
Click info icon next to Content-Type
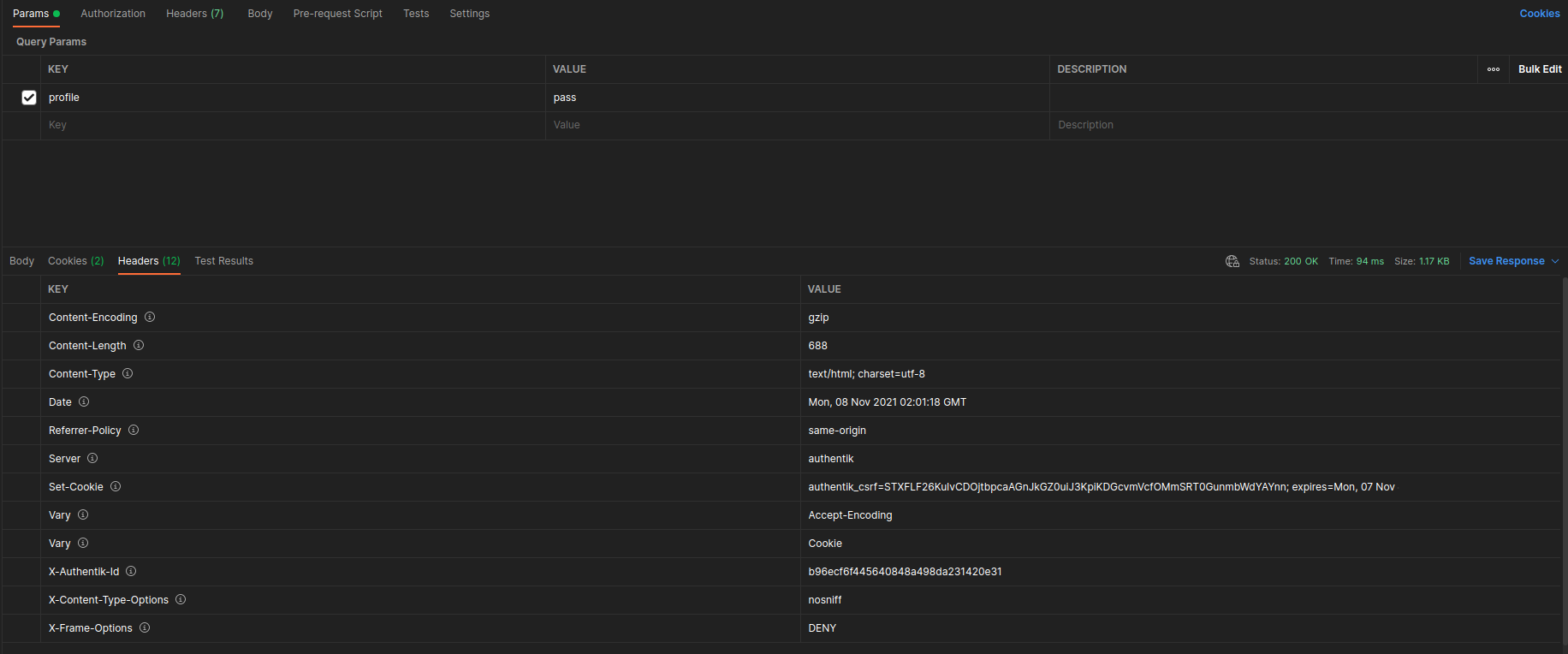pyautogui.click(x=128, y=373)
